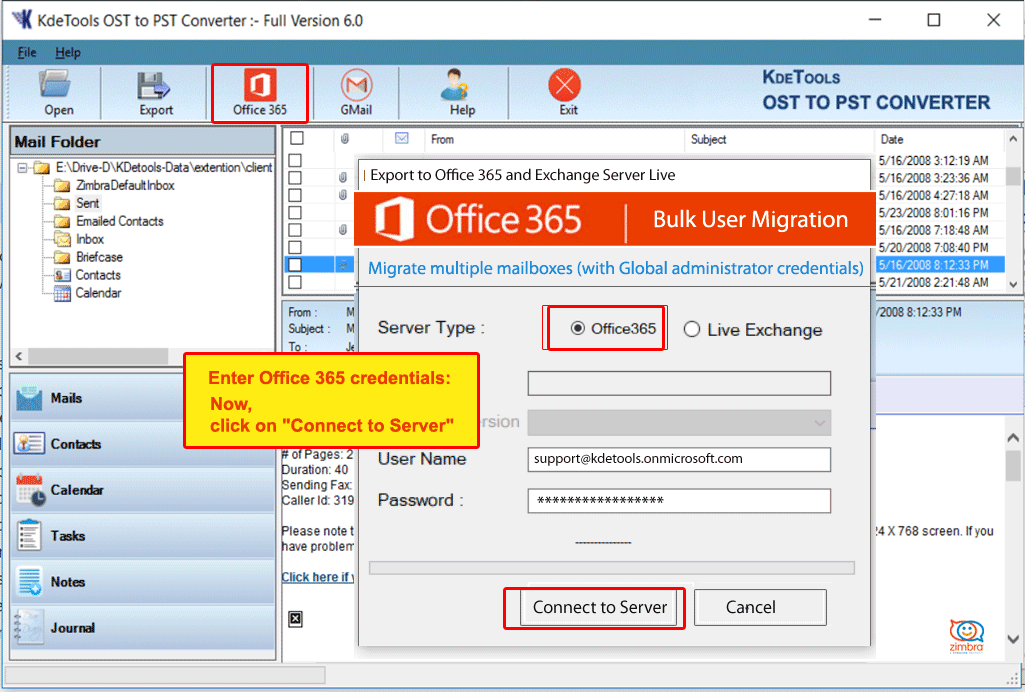The height and width of the screenshot is (692, 1025).
Task: Check the mail row dated 5/16/2008 3:23:36 AM
Action: tap(295, 178)
